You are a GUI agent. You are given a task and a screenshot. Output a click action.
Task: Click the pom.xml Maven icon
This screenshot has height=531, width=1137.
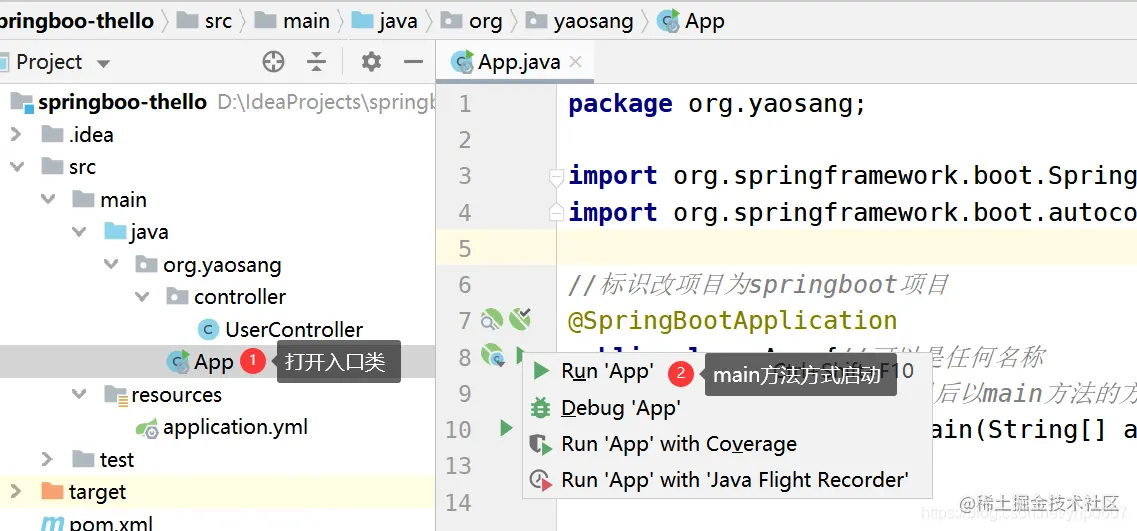click(52, 523)
